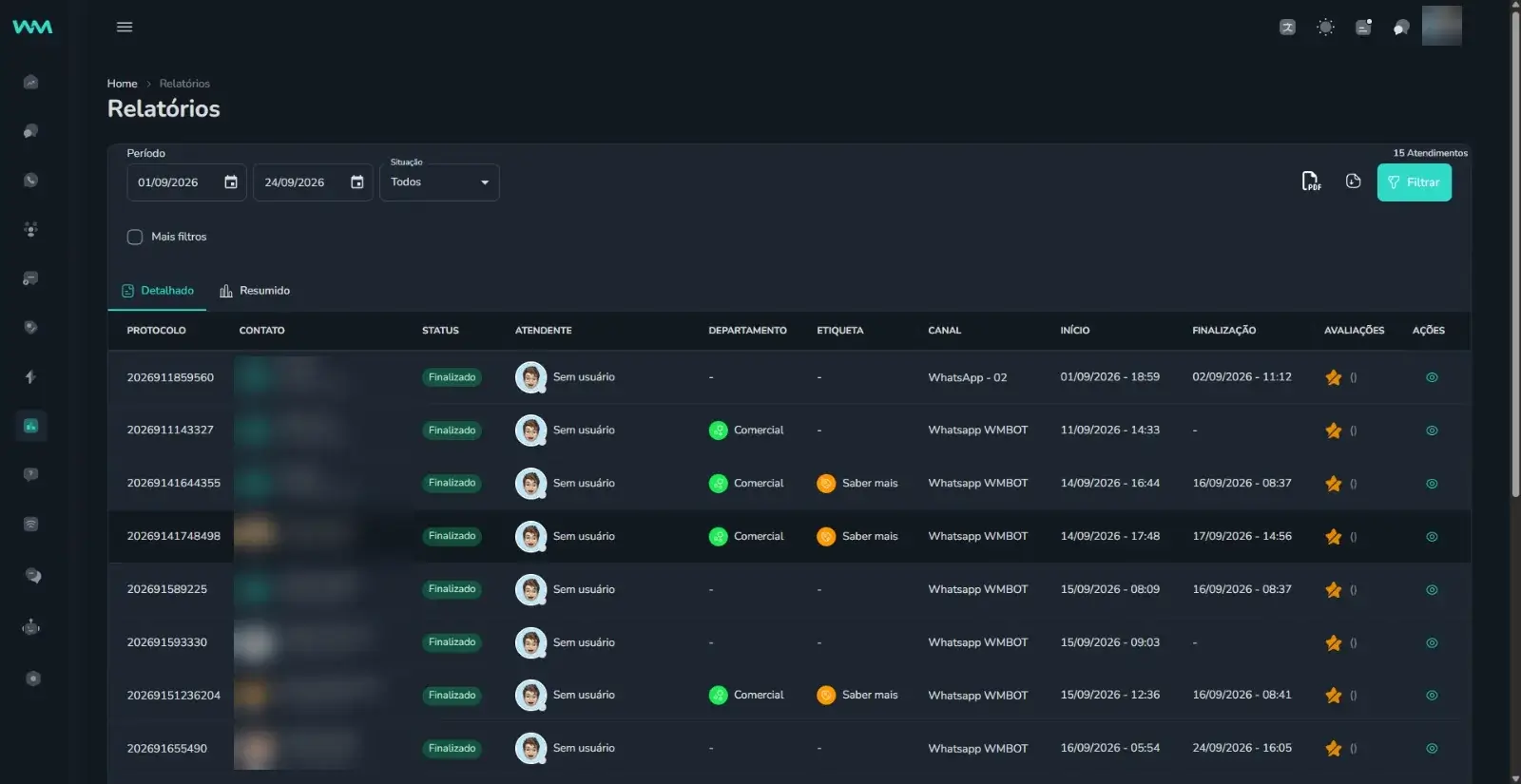Click the WhatsApp - 02 channel cell
The height and width of the screenshot is (784, 1521).
point(967,377)
